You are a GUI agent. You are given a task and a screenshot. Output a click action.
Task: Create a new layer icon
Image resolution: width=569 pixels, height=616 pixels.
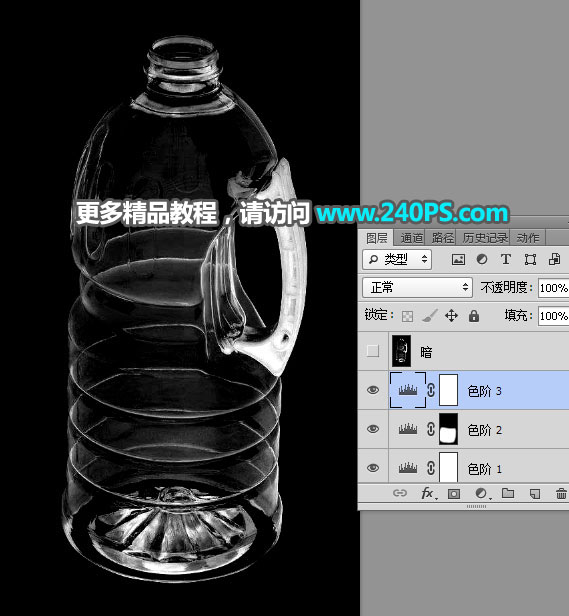point(535,493)
